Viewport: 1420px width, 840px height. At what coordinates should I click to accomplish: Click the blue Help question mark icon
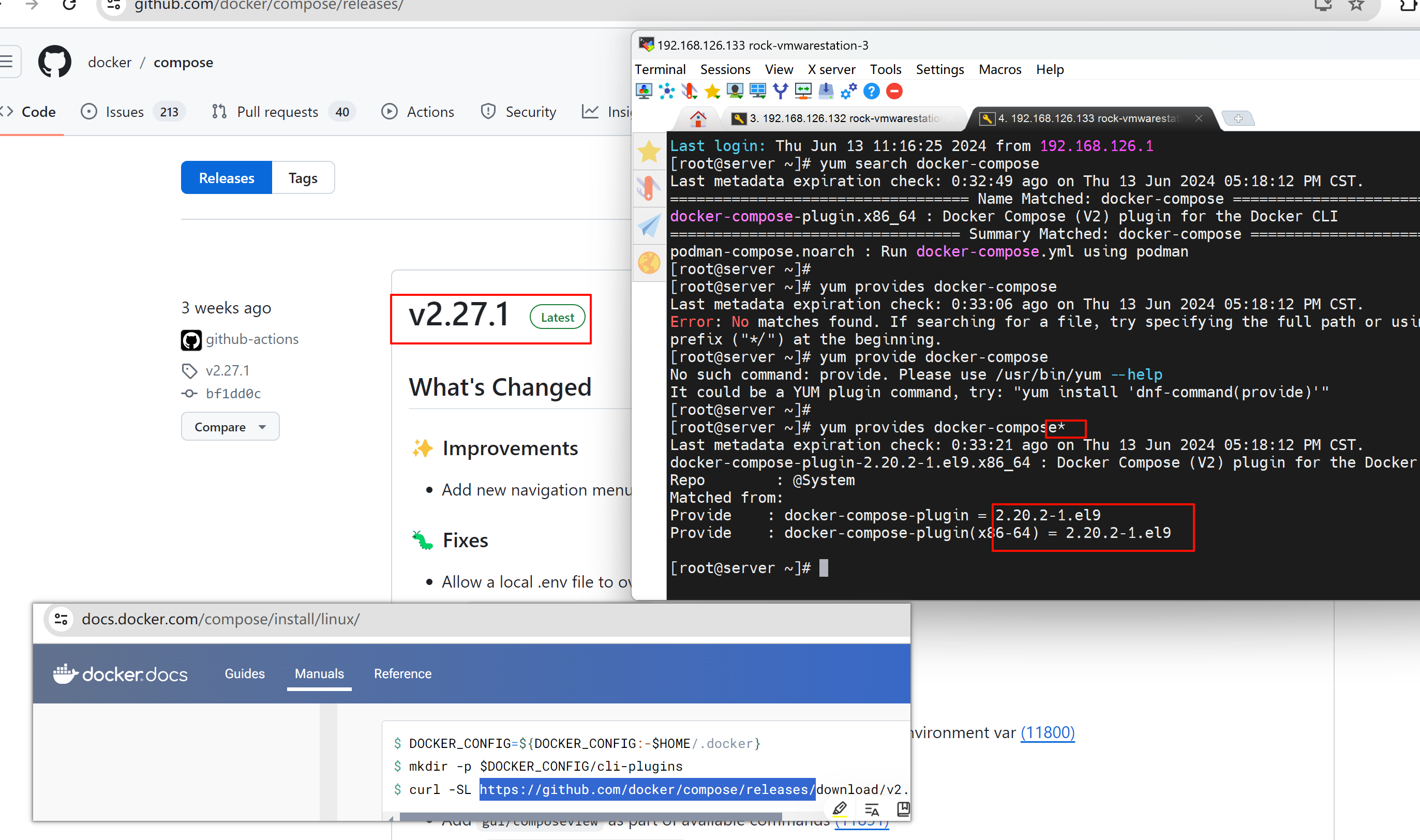pos(872,91)
